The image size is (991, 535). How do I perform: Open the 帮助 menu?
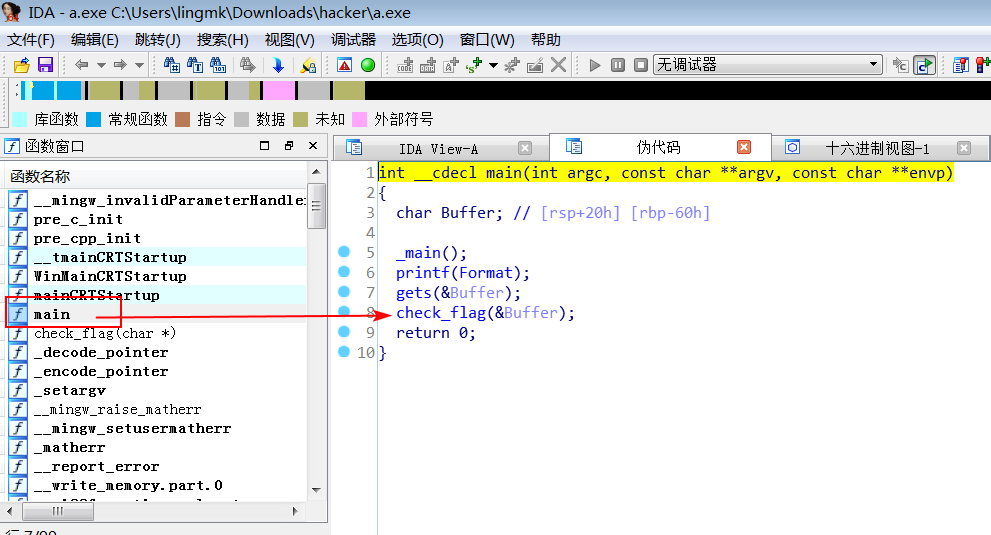pyautogui.click(x=545, y=40)
